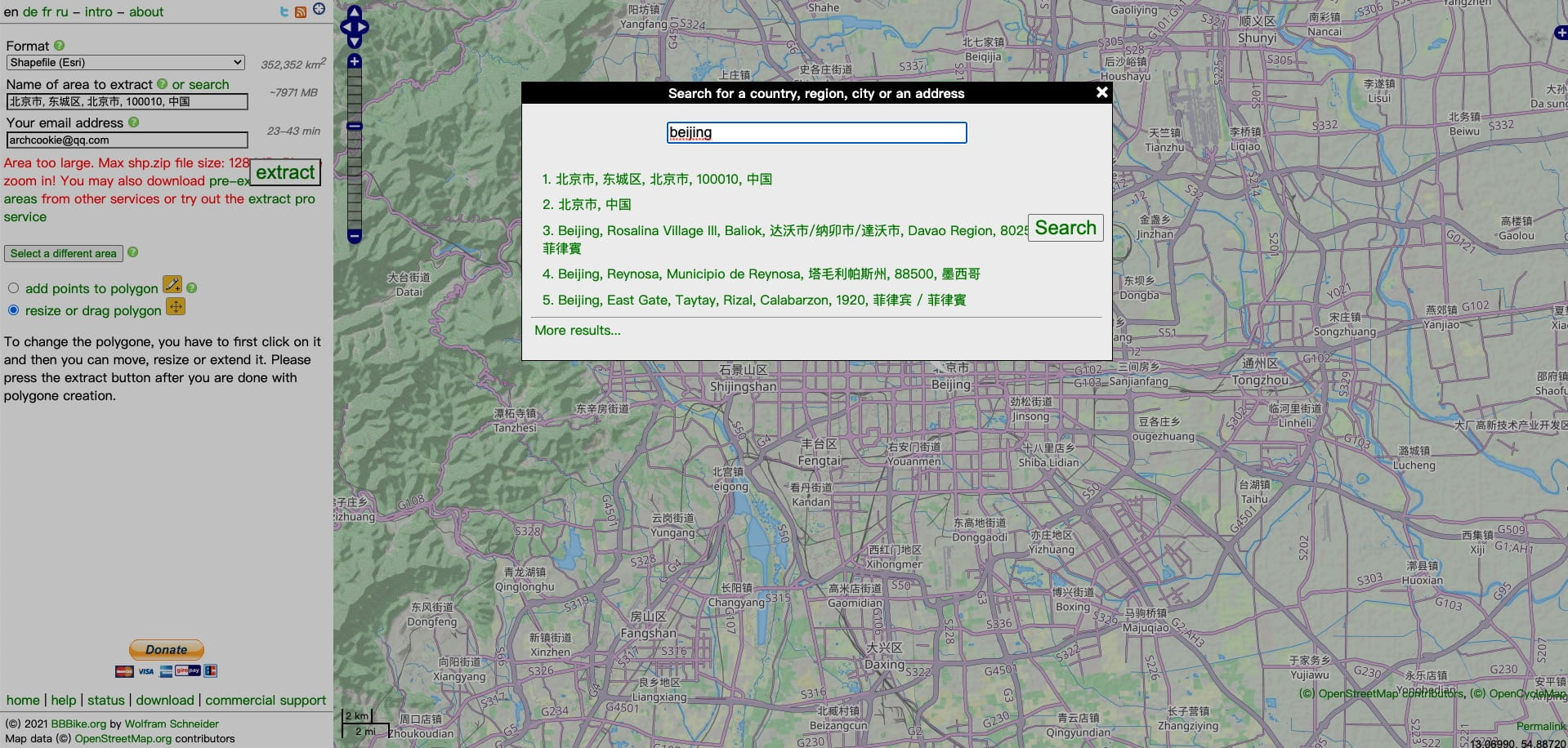Click the help icon next to Your email address
This screenshot has width=1568, height=748.
tap(132, 122)
